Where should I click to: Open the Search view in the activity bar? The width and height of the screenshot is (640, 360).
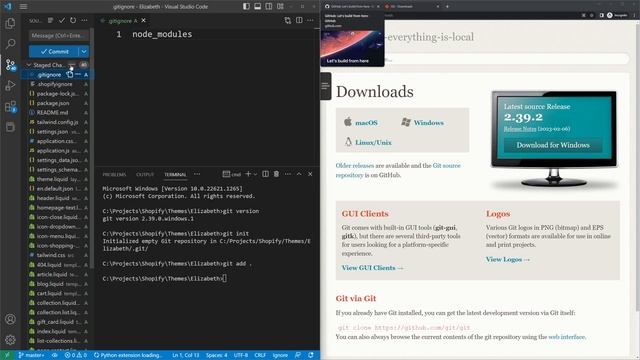tap(10, 44)
